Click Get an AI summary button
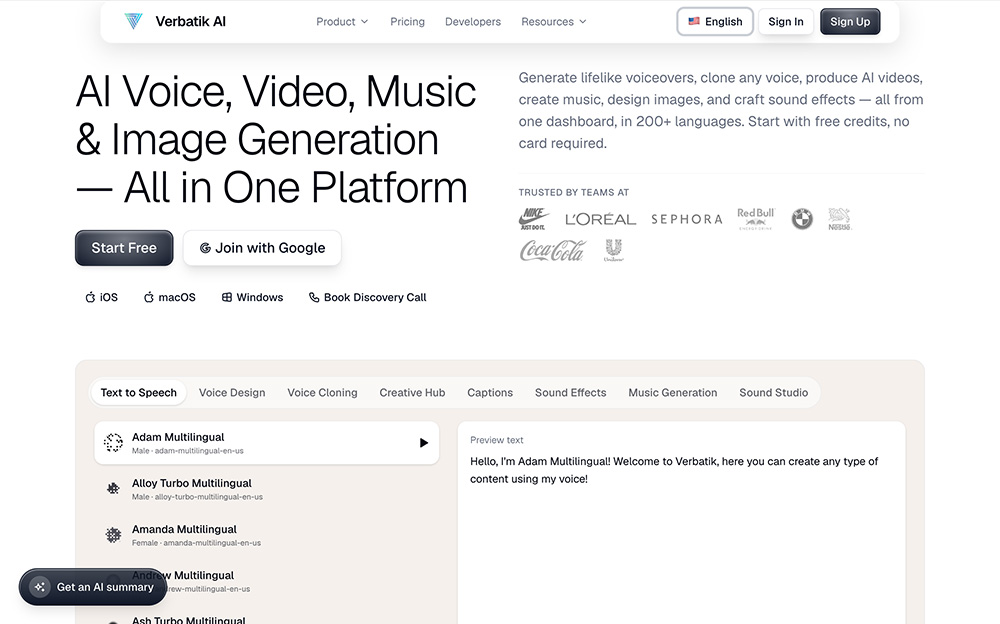Viewport: 1000px width, 624px height. coord(92,587)
